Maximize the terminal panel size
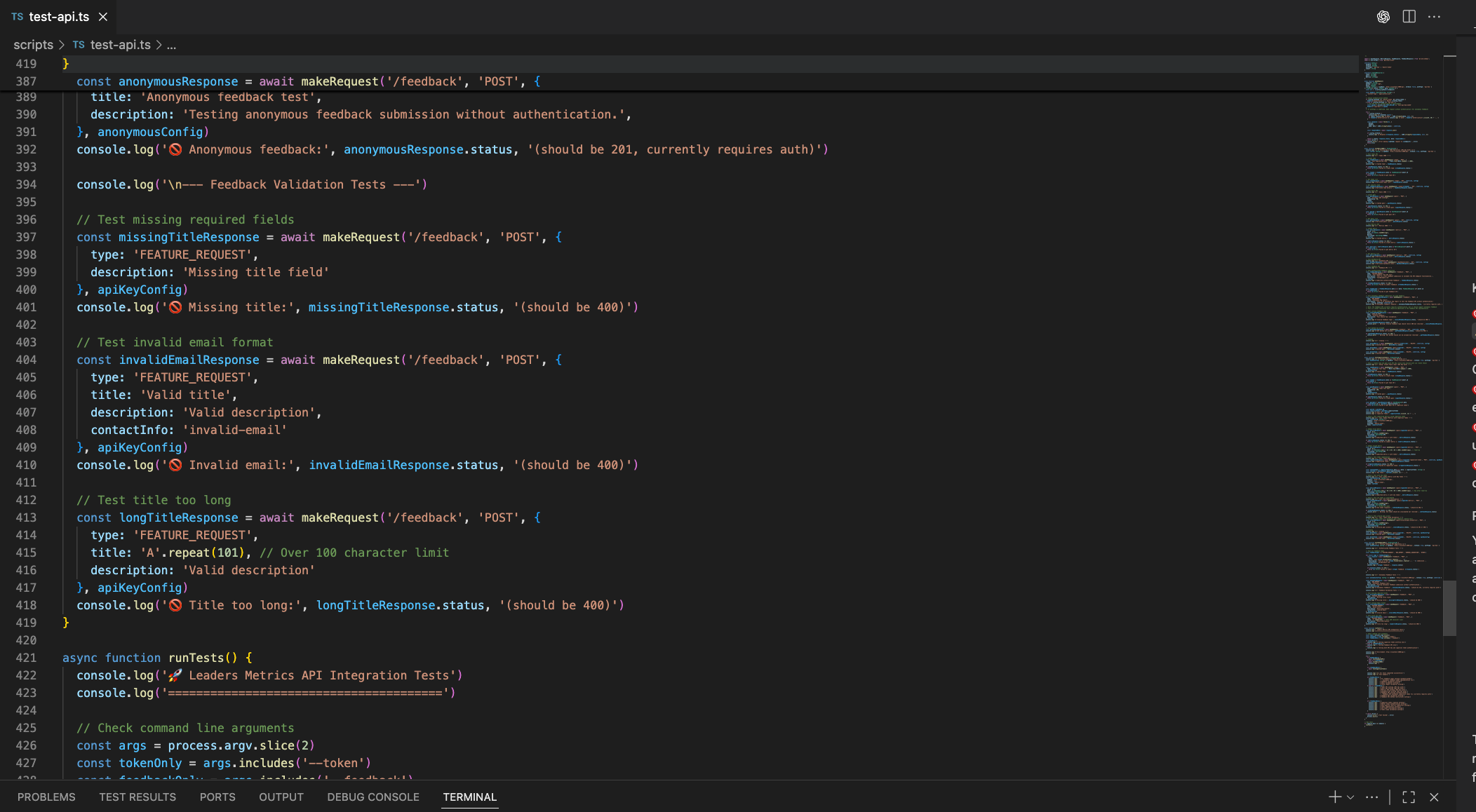1476x812 pixels. point(1409,797)
